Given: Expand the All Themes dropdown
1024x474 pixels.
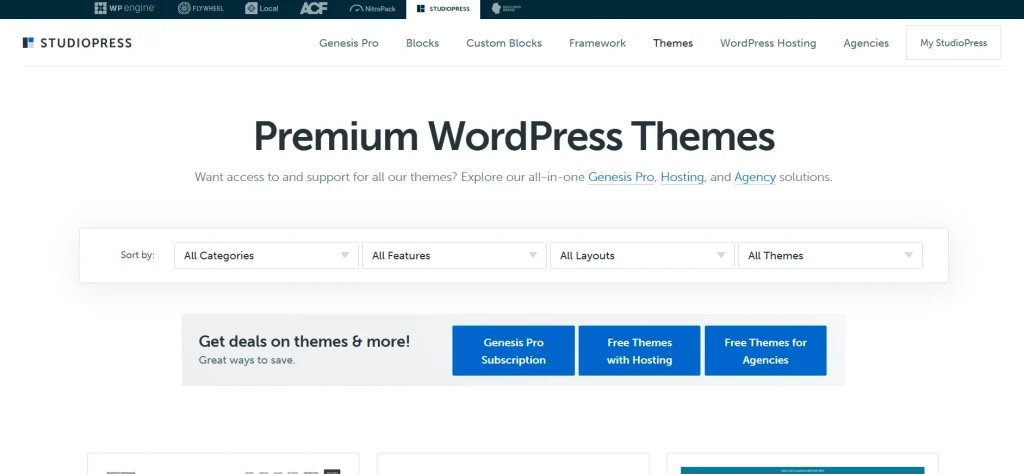Looking at the screenshot, I should coord(830,255).
